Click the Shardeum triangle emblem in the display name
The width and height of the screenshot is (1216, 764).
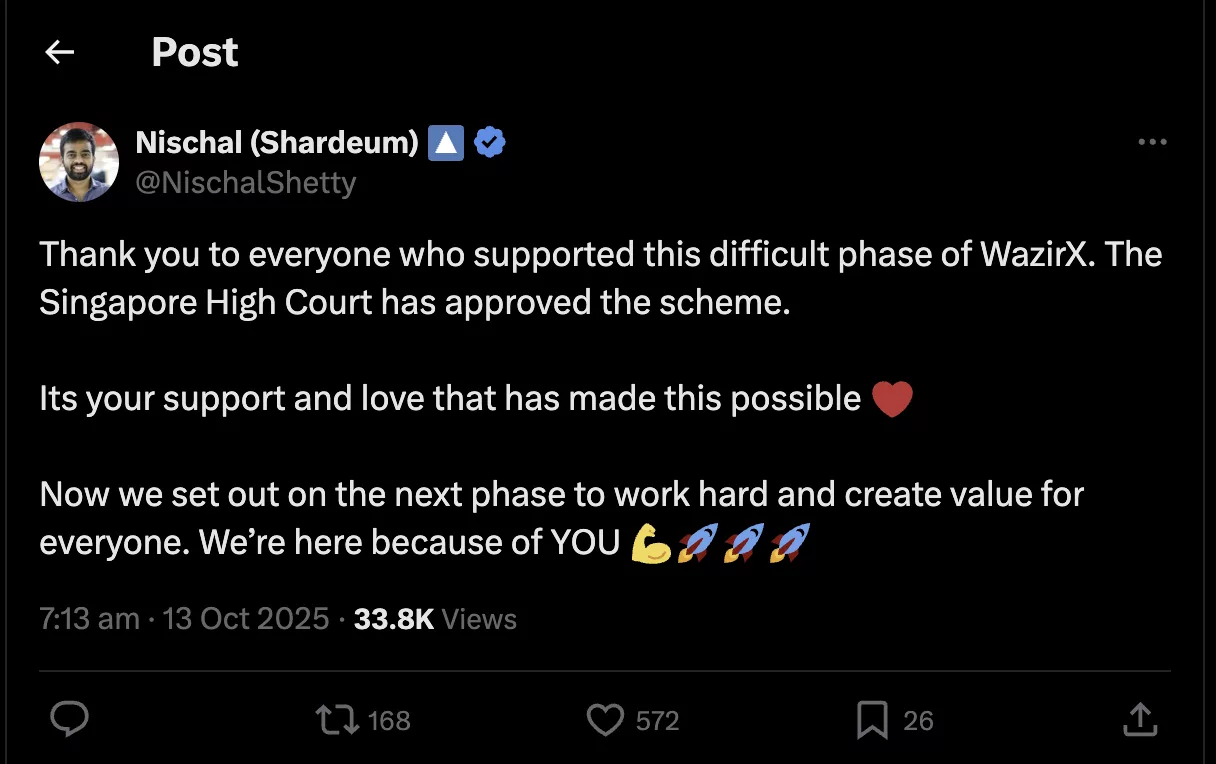(446, 142)
